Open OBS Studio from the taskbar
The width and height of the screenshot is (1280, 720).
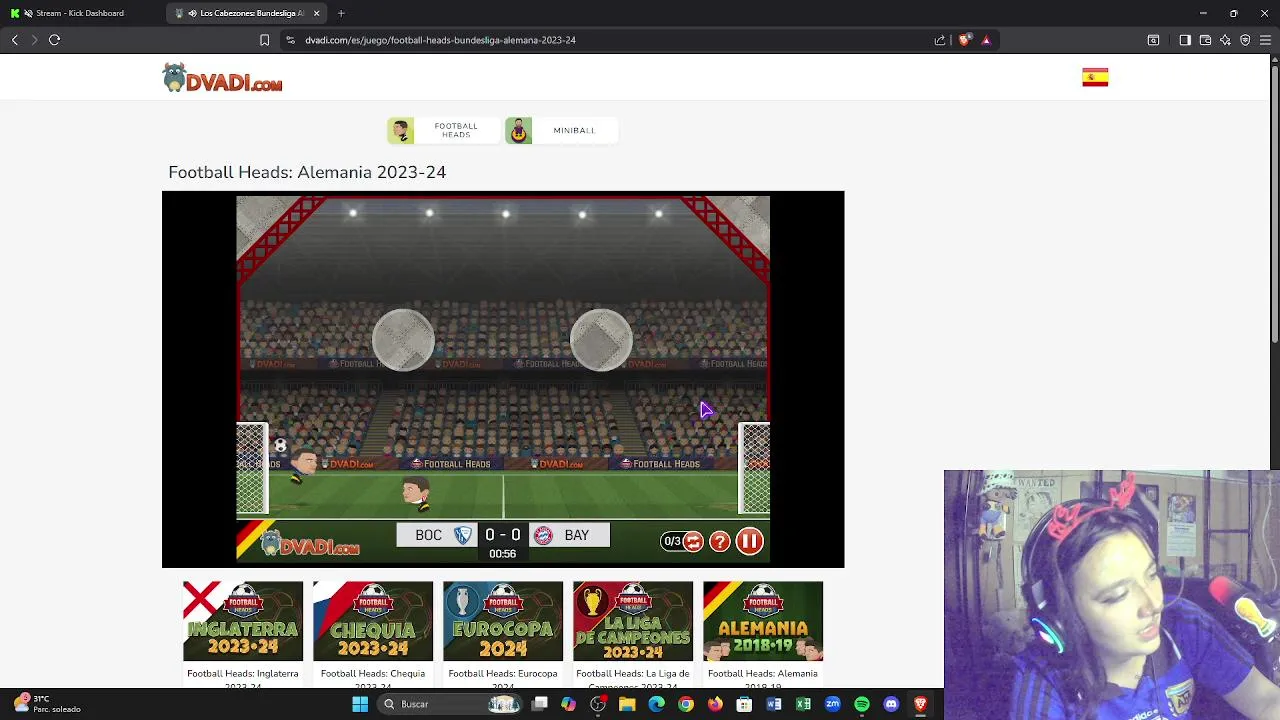click(598, 704)
